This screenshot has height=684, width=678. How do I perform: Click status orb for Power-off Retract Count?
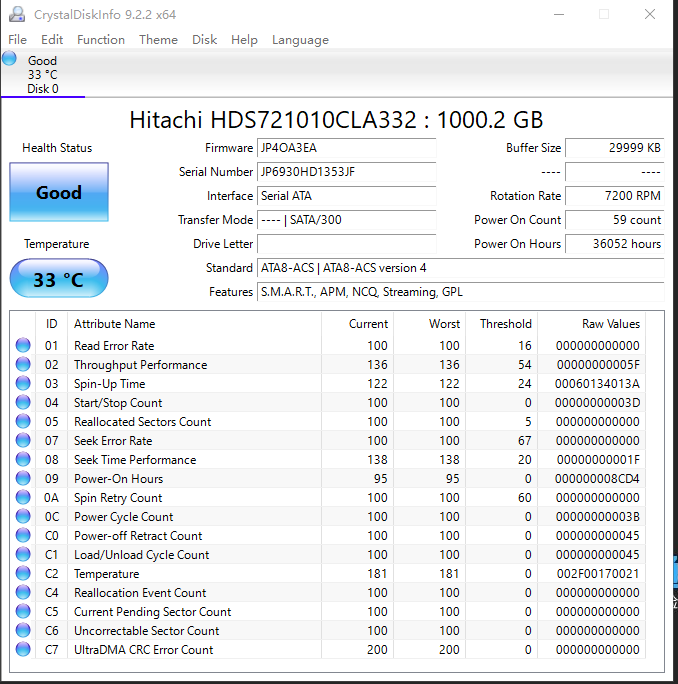tap(23, 535)
